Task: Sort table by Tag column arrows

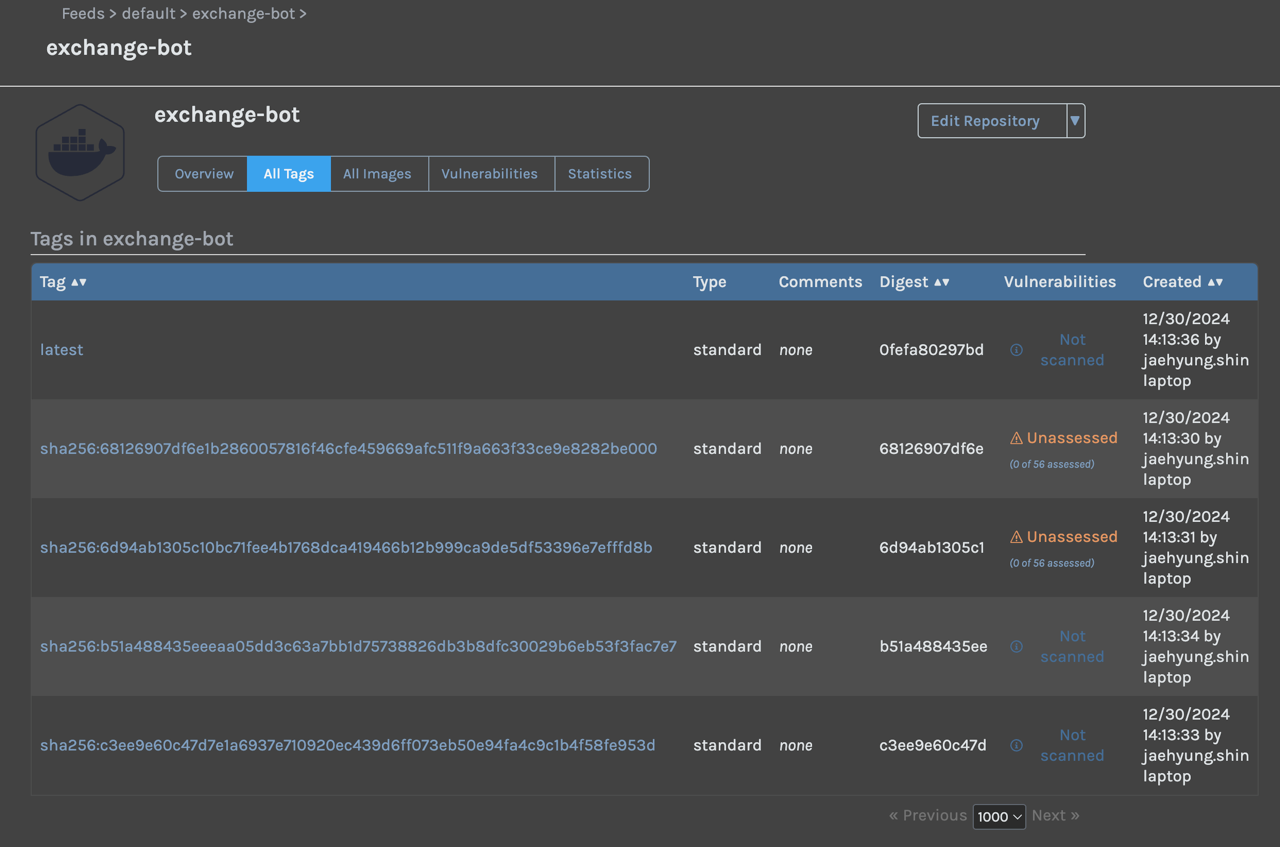Action: point(79,282)
